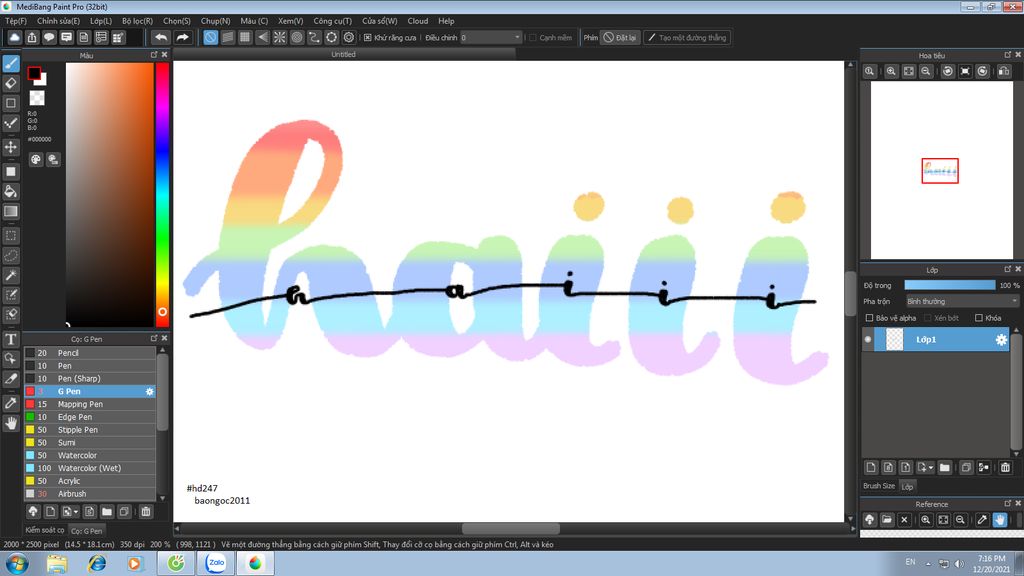The height and width of the screenshot is (576, 1024).
Task: Turn snap off with the first snap icon
Action: 210,38
